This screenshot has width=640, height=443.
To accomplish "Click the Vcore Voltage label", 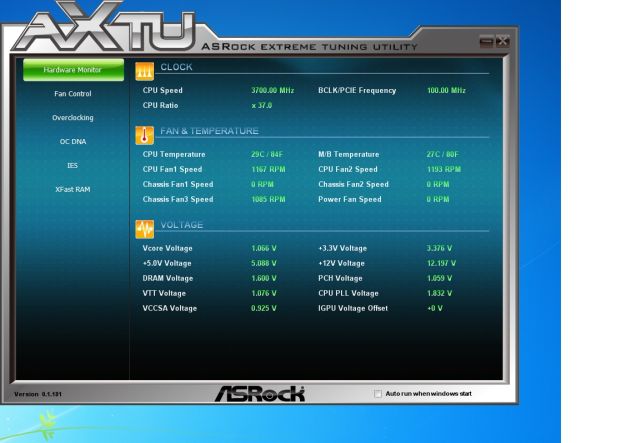I will 167,248.
